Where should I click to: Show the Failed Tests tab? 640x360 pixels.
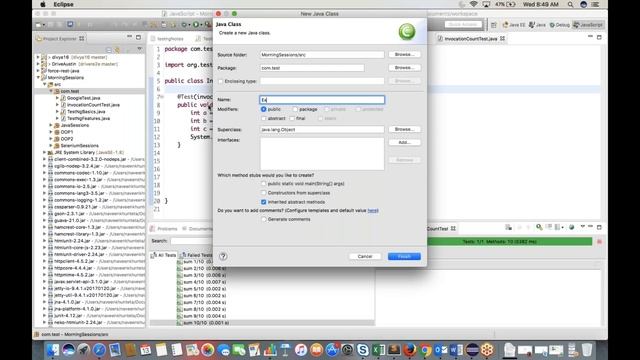[196, 255]
